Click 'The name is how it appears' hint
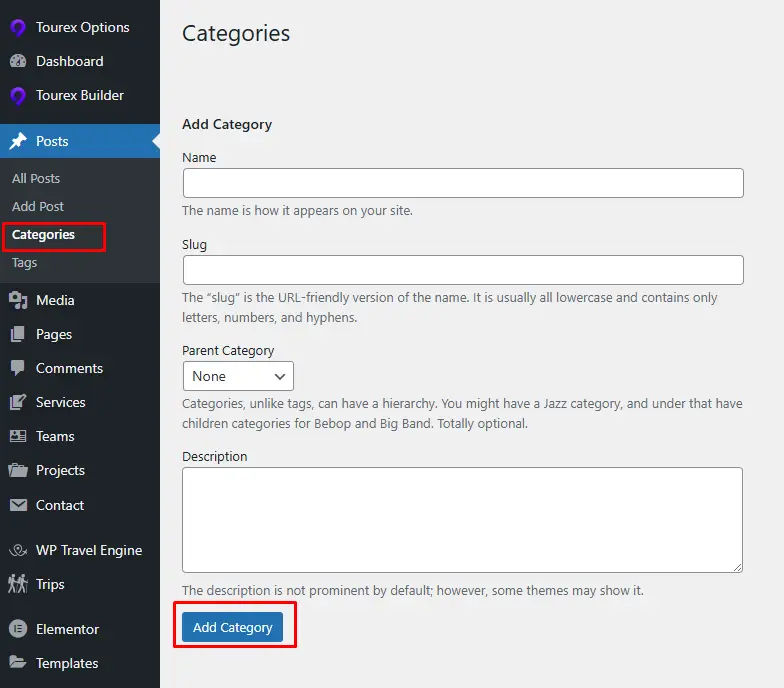The image size is (784, 688). click(298, 211)
